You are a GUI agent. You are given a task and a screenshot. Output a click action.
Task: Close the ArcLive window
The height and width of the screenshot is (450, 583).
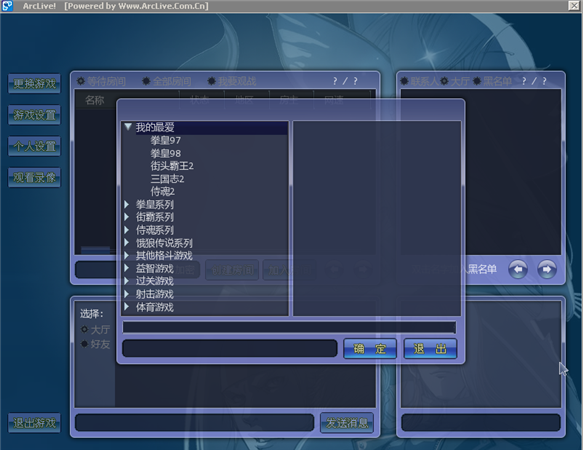pos(574,6)
